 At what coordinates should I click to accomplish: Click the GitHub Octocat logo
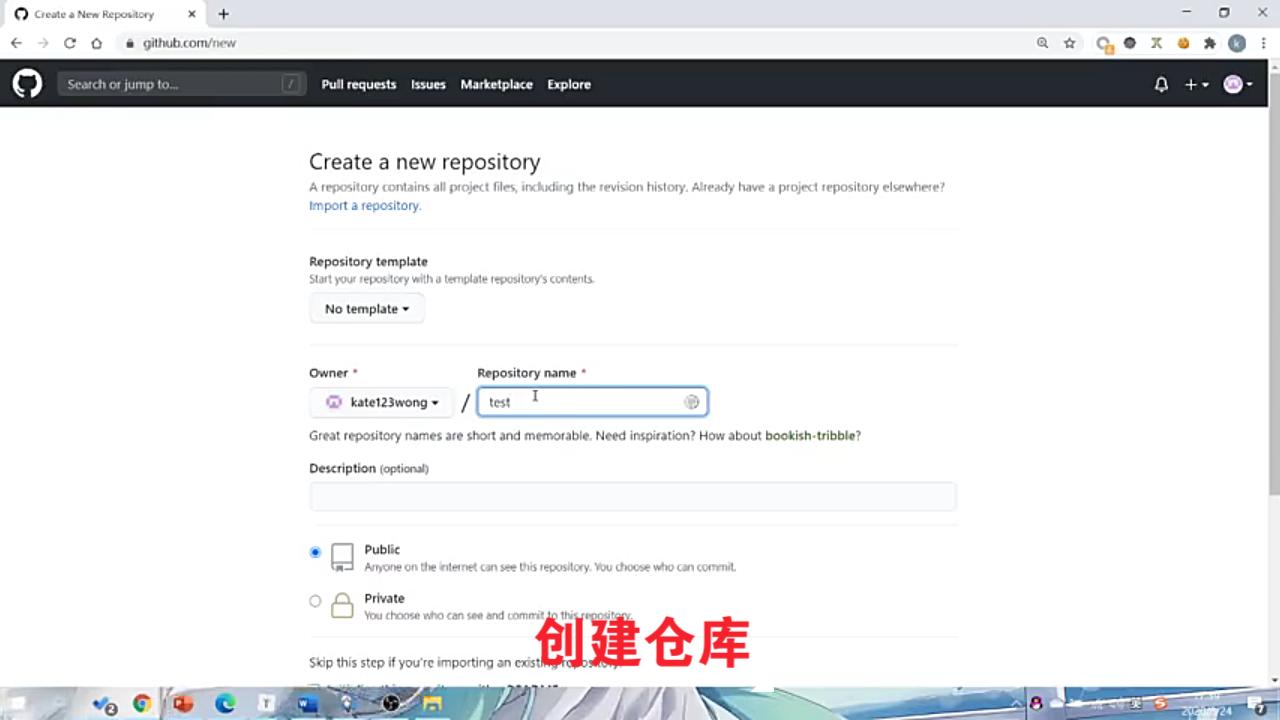click(27, 84)
